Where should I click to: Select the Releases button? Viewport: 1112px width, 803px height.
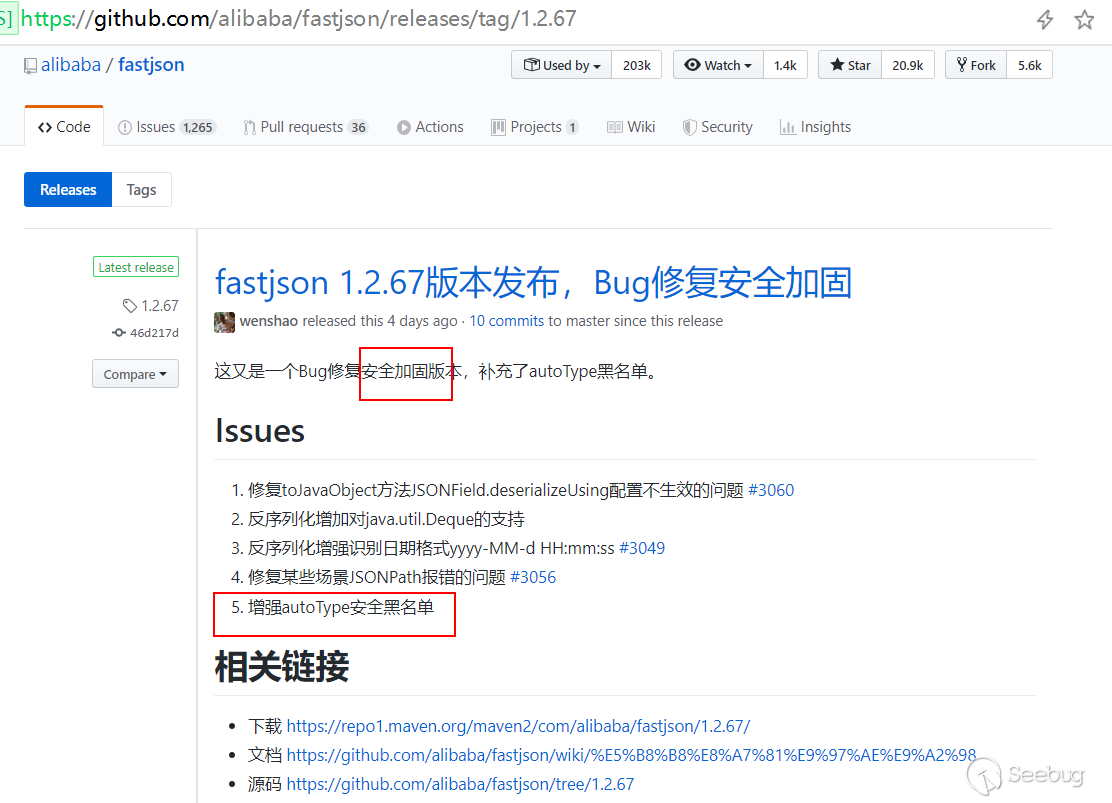click(68, 189)
